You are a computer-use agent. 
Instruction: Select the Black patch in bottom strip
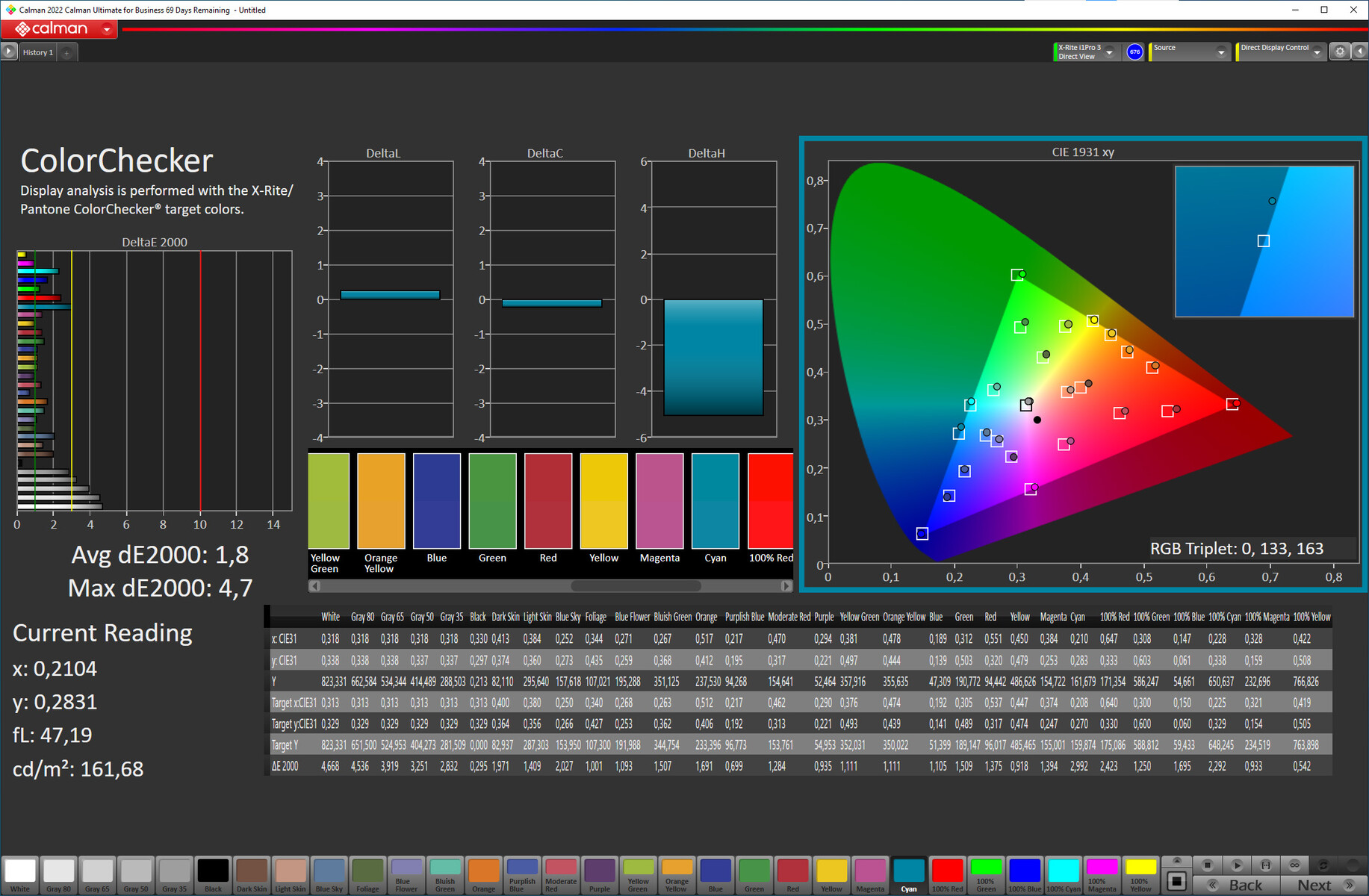pos(213,875)
